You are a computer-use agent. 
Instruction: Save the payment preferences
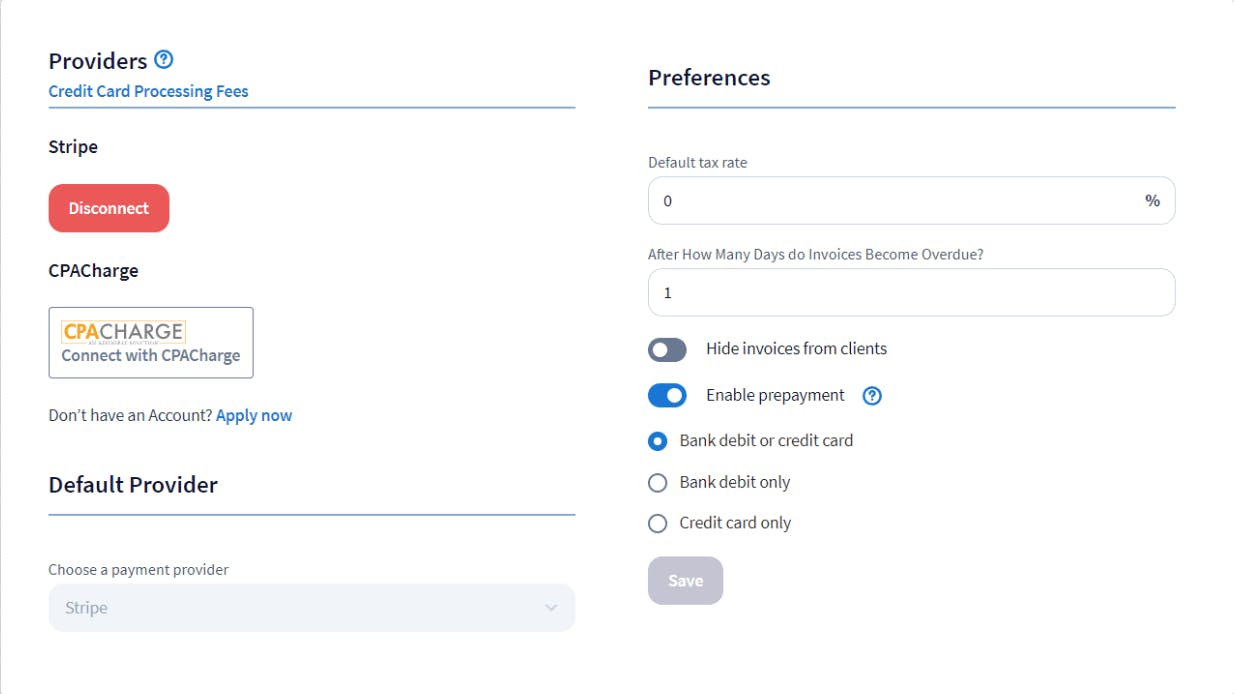point(685,580)
